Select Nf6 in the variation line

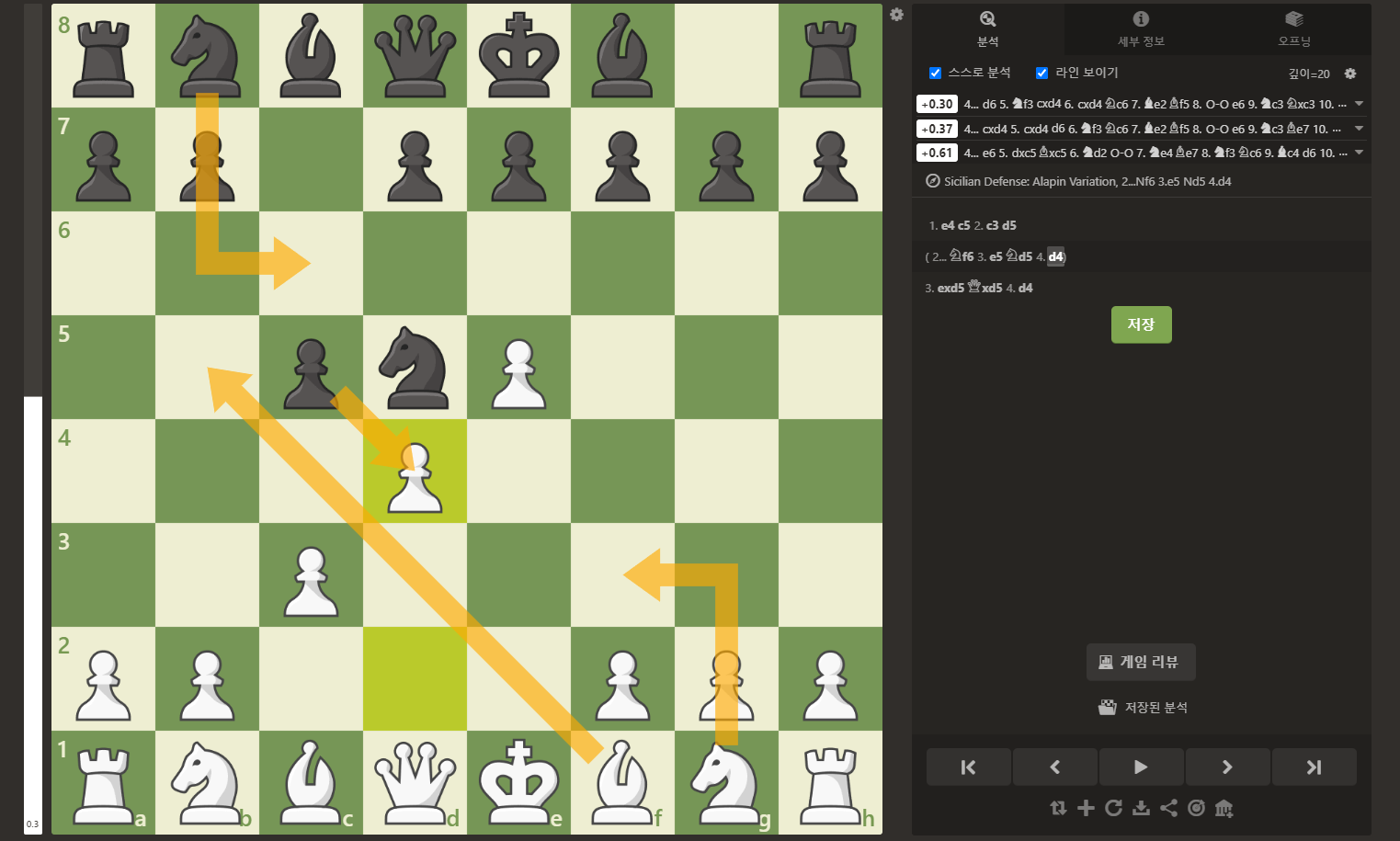(x=962, y=256)
